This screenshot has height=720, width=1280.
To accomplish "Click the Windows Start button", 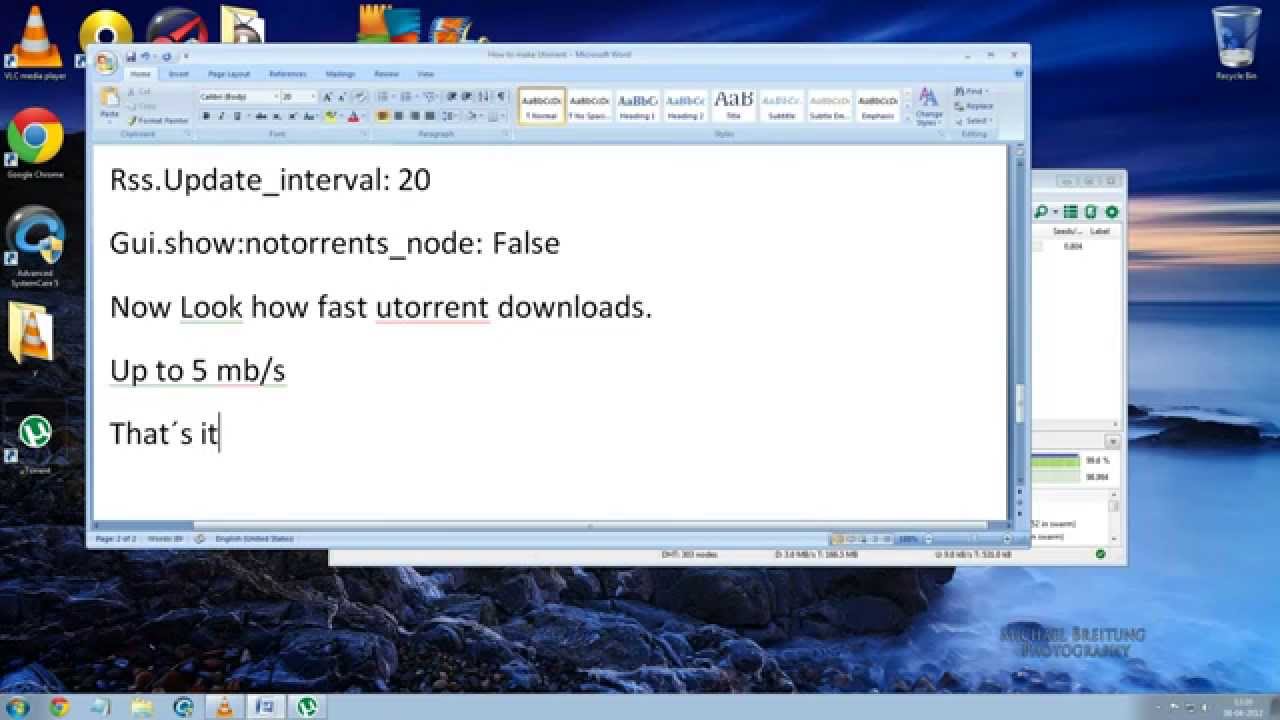I will point(17,706).
